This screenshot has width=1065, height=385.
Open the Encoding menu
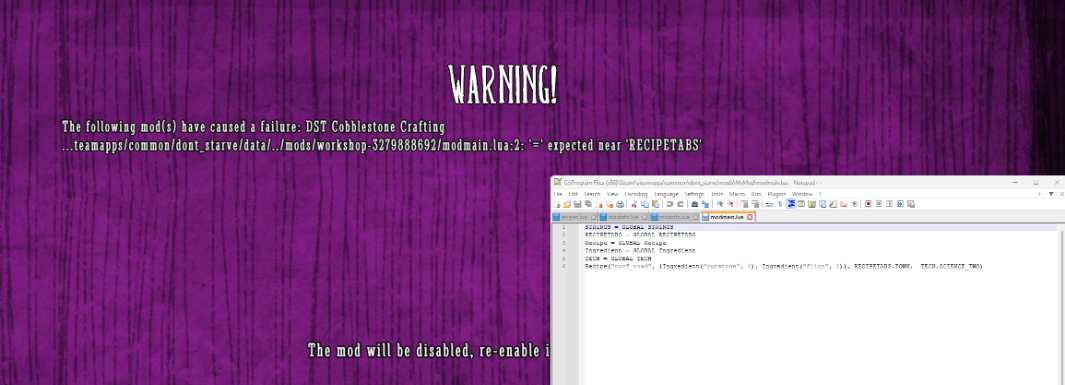pyautogui.click(x=636, y=194)
